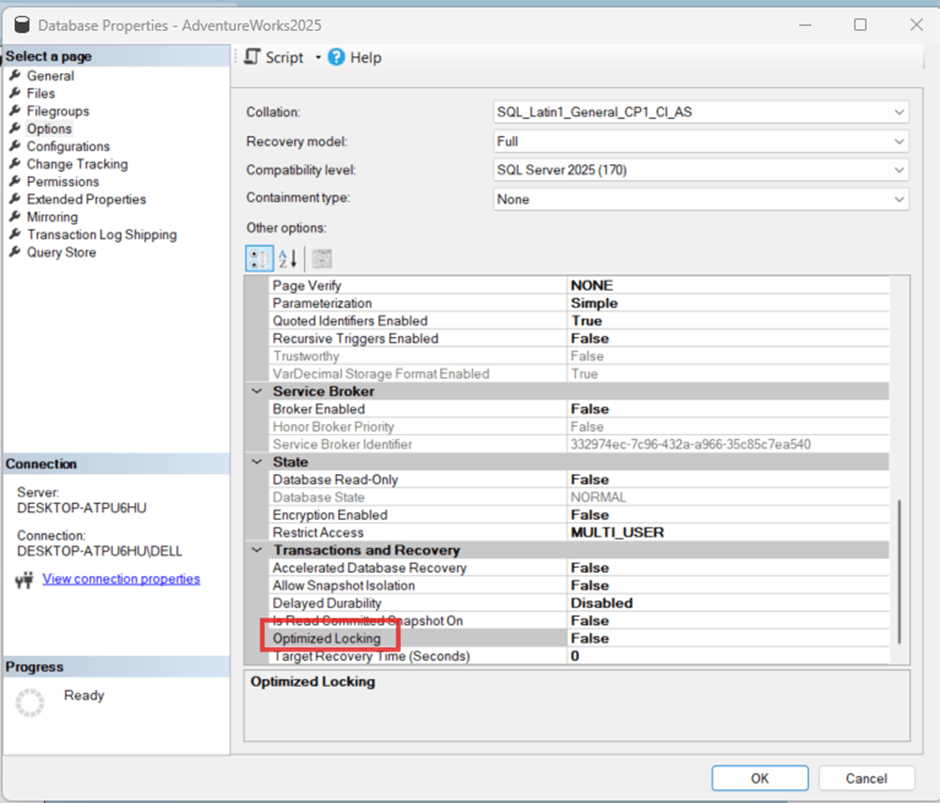Select the Optimized Locking property name
940x803 pixels.
[327, 638]
